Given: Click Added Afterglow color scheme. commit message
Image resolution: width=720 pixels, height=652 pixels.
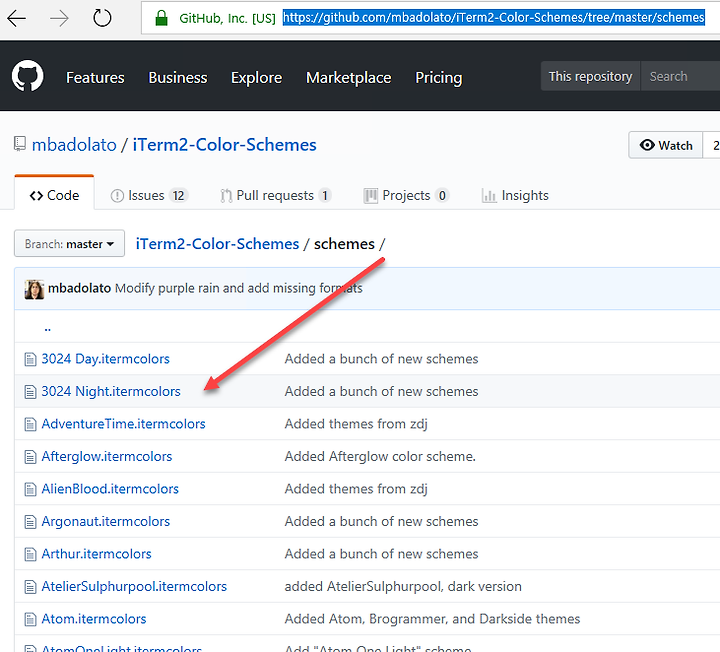Looking at the screenshot, I should pyautogui.click(x=380, y=457).
